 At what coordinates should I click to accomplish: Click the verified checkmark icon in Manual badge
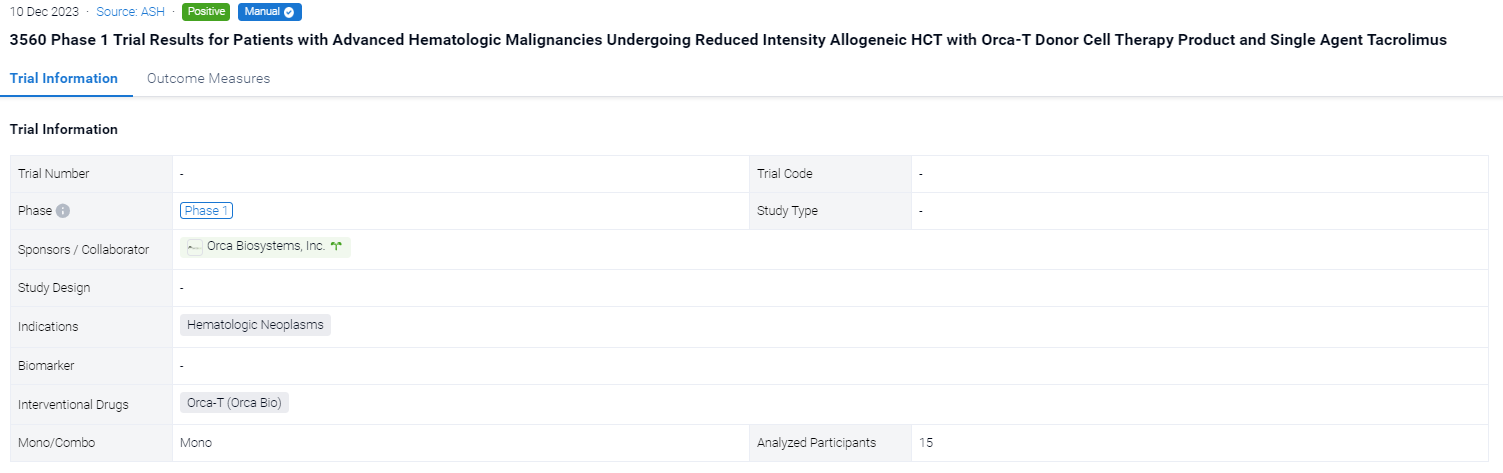click(289, 12)
